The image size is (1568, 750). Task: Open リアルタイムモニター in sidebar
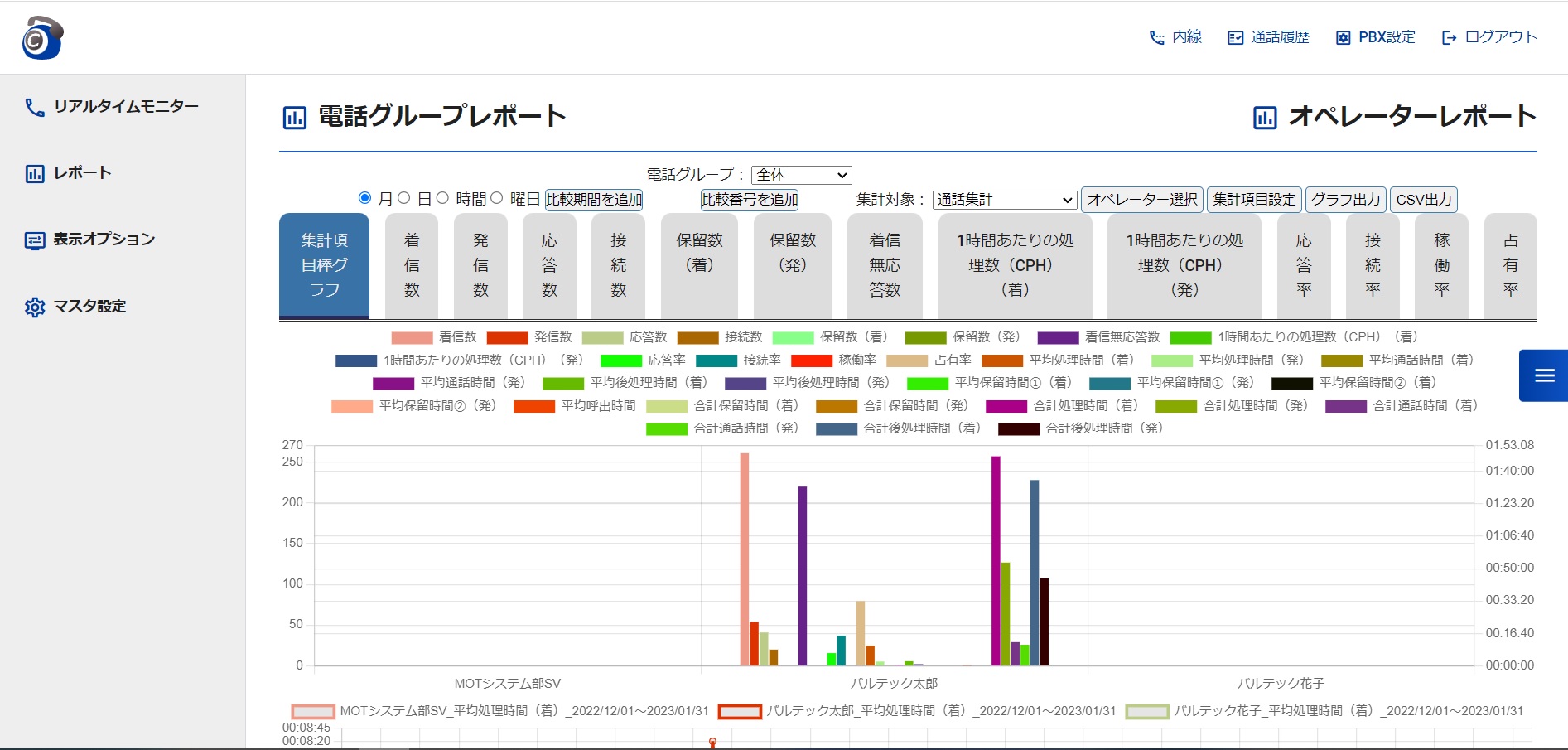(126, 107)
